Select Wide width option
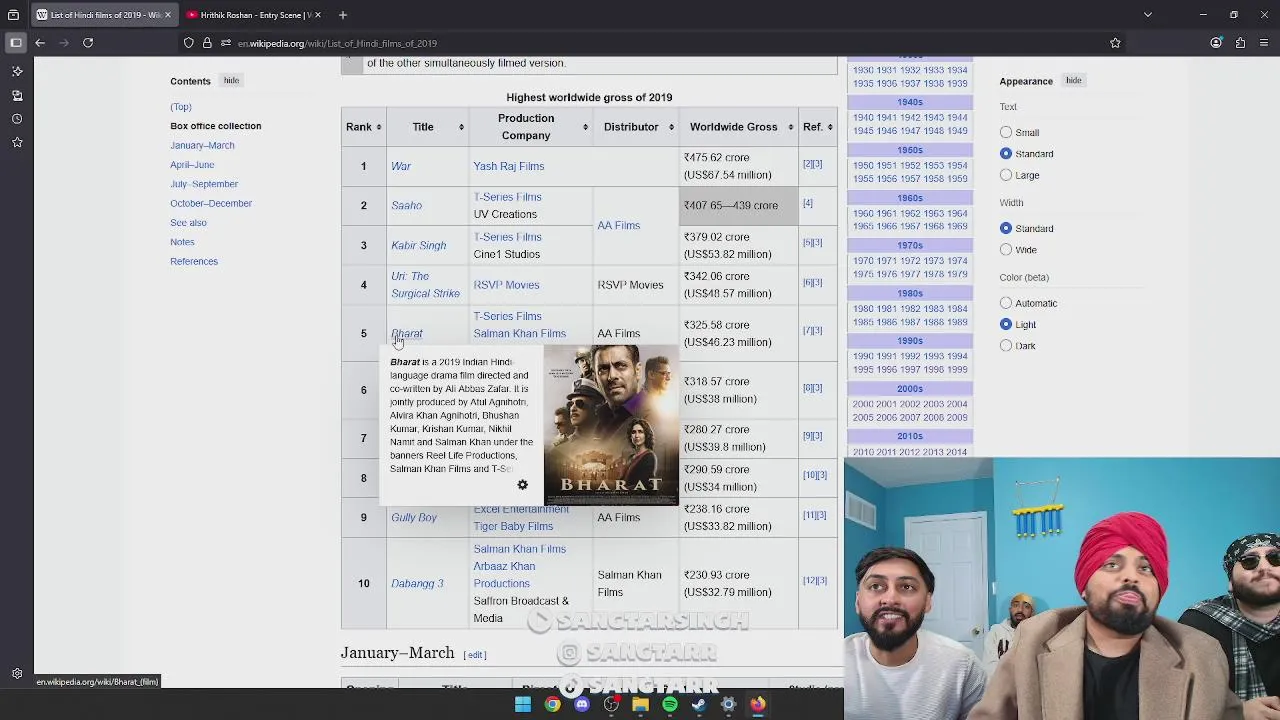This screenshot has width=1280, height=720. click(1006, 249)
